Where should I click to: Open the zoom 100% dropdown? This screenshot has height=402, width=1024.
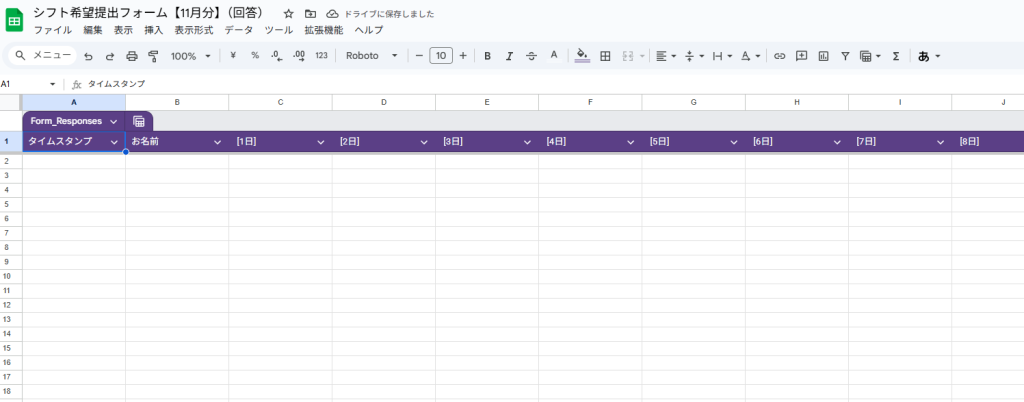pos(190,56)
